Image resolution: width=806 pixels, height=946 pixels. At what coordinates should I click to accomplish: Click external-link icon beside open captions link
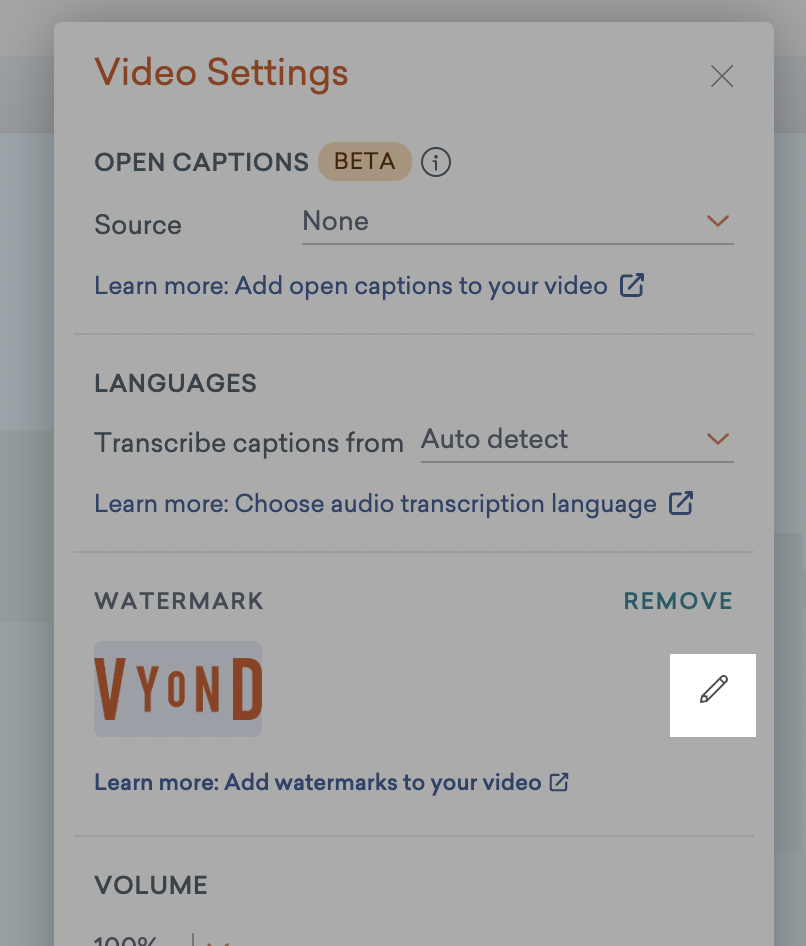[x=632, y=286]
